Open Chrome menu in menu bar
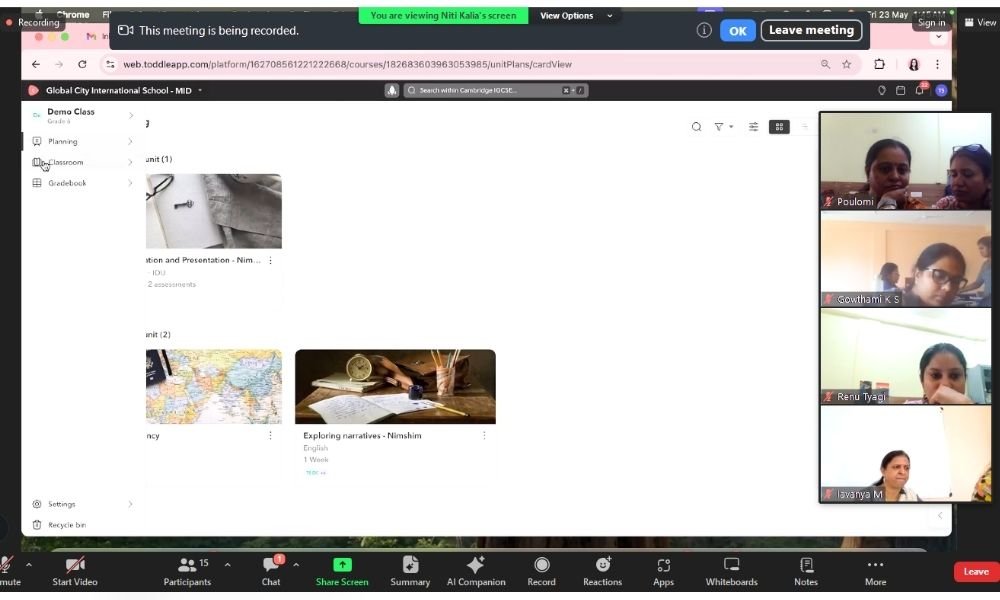This screenshot has width=1000, height=600. pos(73,14)
